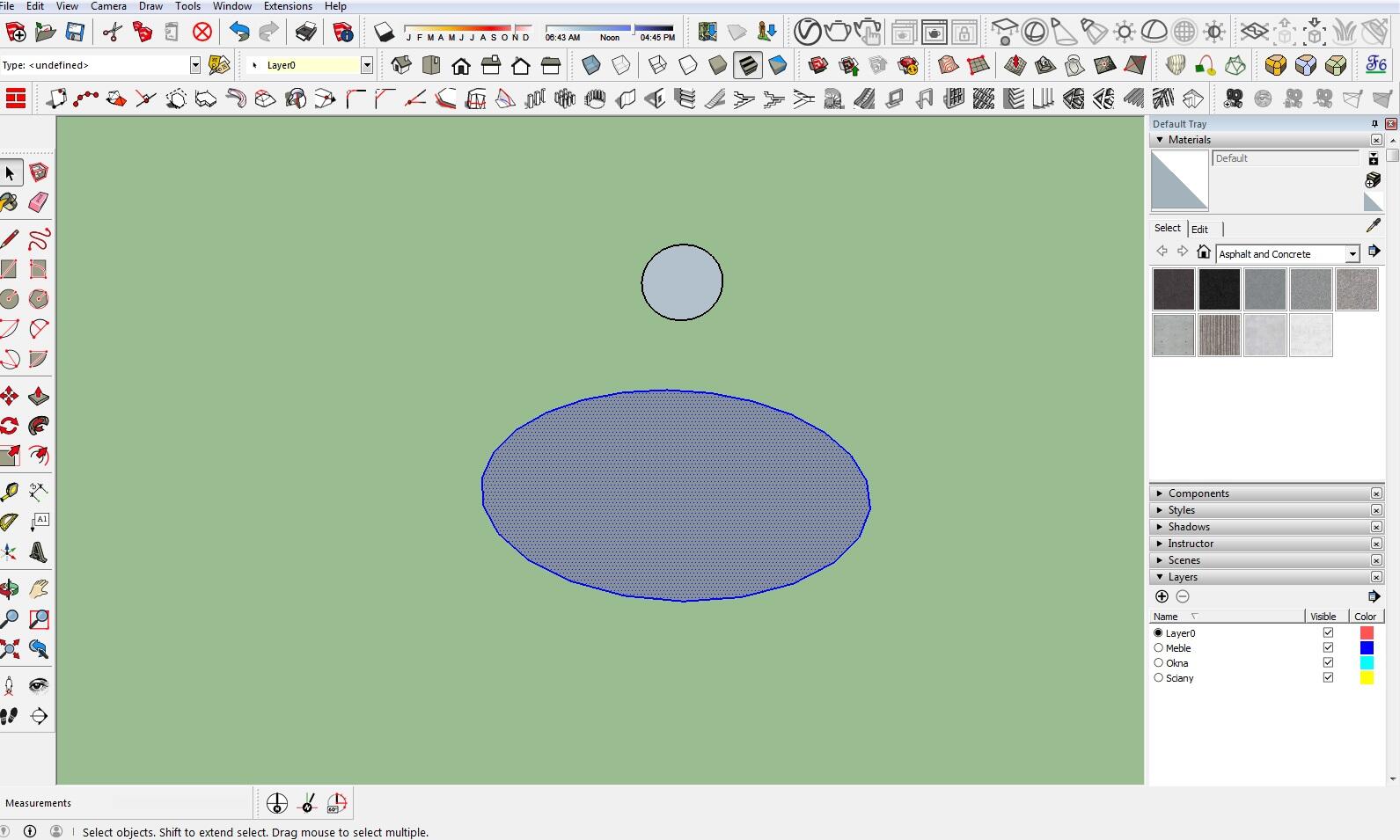Image resolution: width=1400 pixels, height=840 pixels.
Task: Select the Paint Bucket tool
Action: pos(10,202)
